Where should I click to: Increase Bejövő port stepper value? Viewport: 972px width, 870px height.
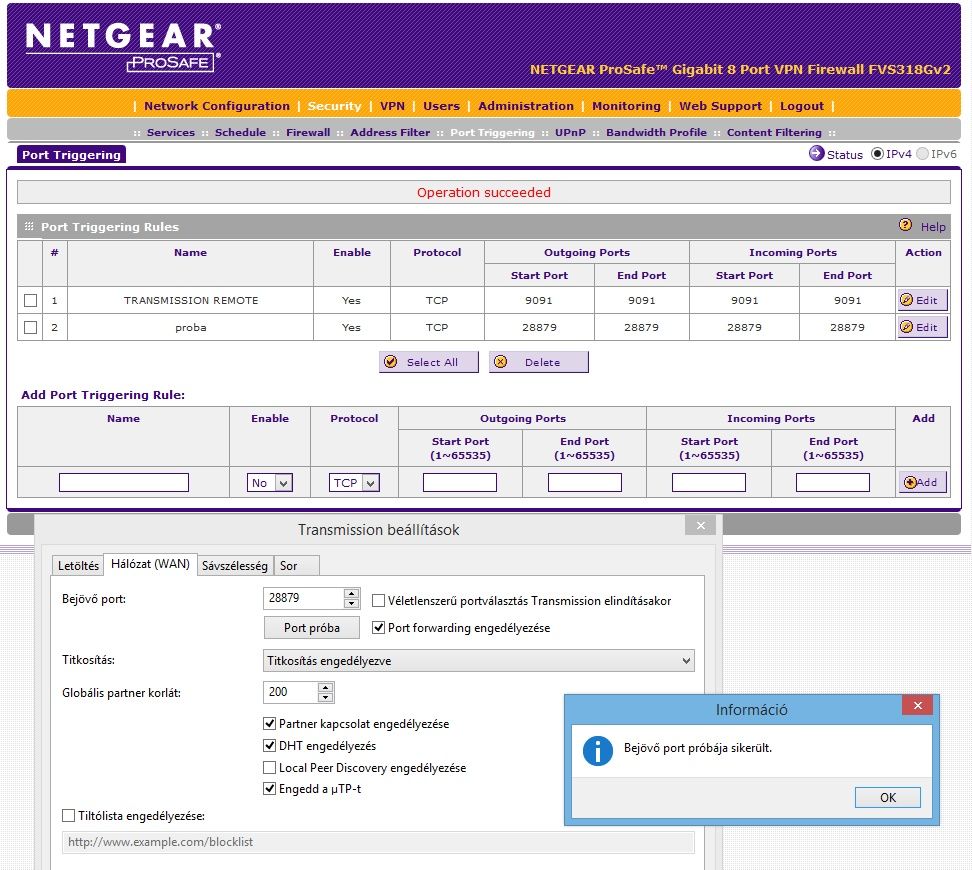tap(351, 593)
